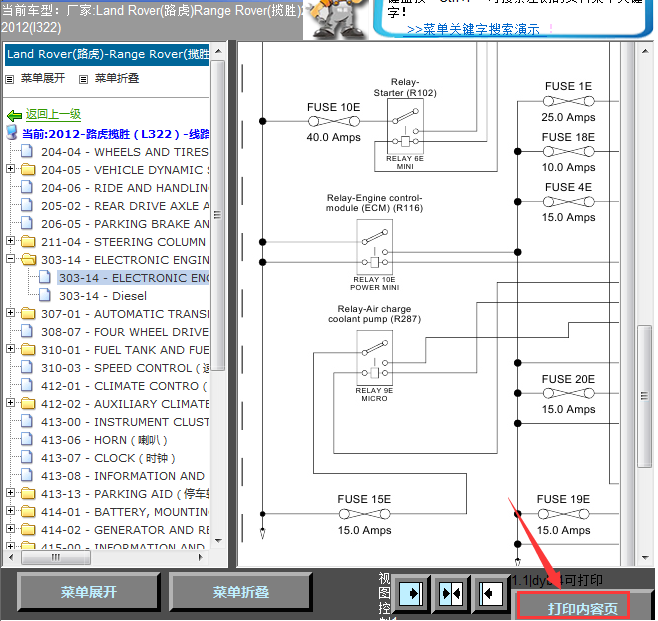Image resolution: width=658 pixels, height=621 pixels.
Task: Click the folder icon for 204-05 VEHICLE DYNAMIC
Action: (x=28, y=170)
